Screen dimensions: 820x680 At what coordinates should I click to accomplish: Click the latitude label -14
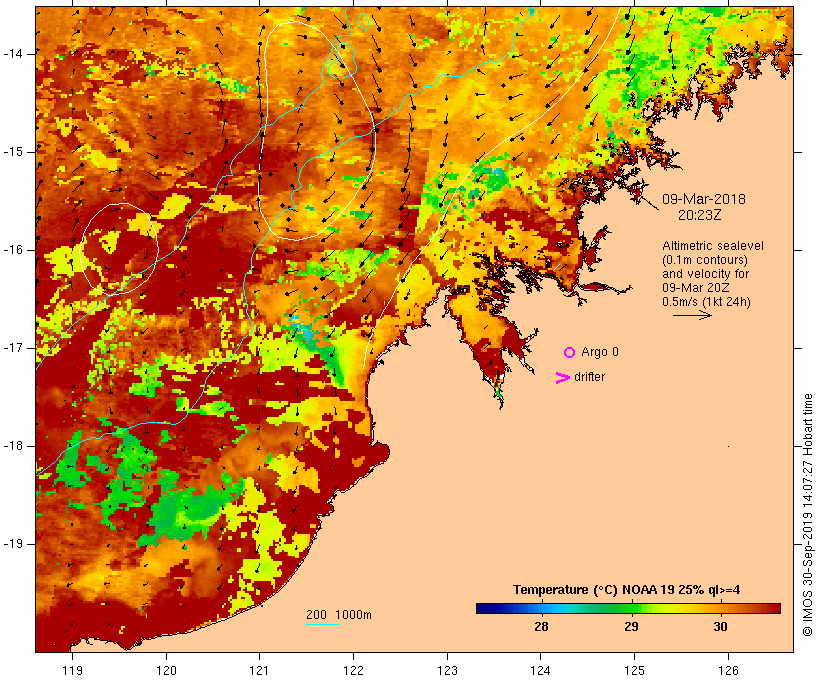[x=13, y=54]
